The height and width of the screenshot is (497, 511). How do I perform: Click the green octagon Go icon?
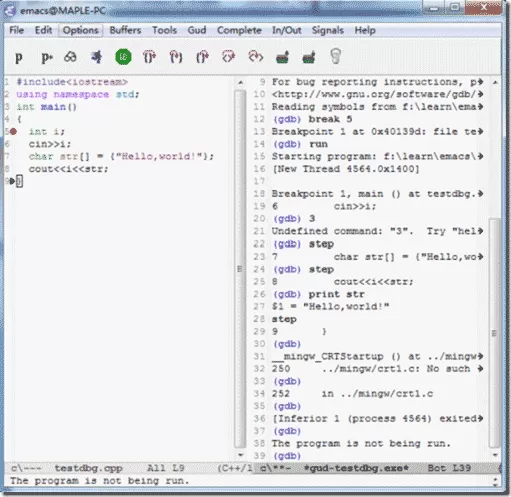pos(123,57)
